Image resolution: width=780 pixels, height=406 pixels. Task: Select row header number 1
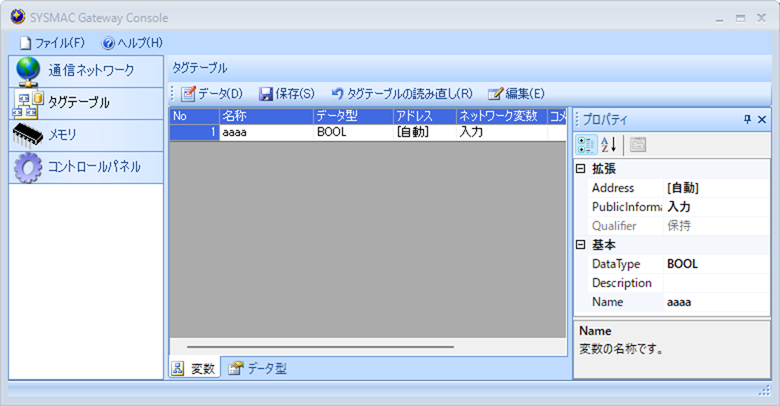195,132
